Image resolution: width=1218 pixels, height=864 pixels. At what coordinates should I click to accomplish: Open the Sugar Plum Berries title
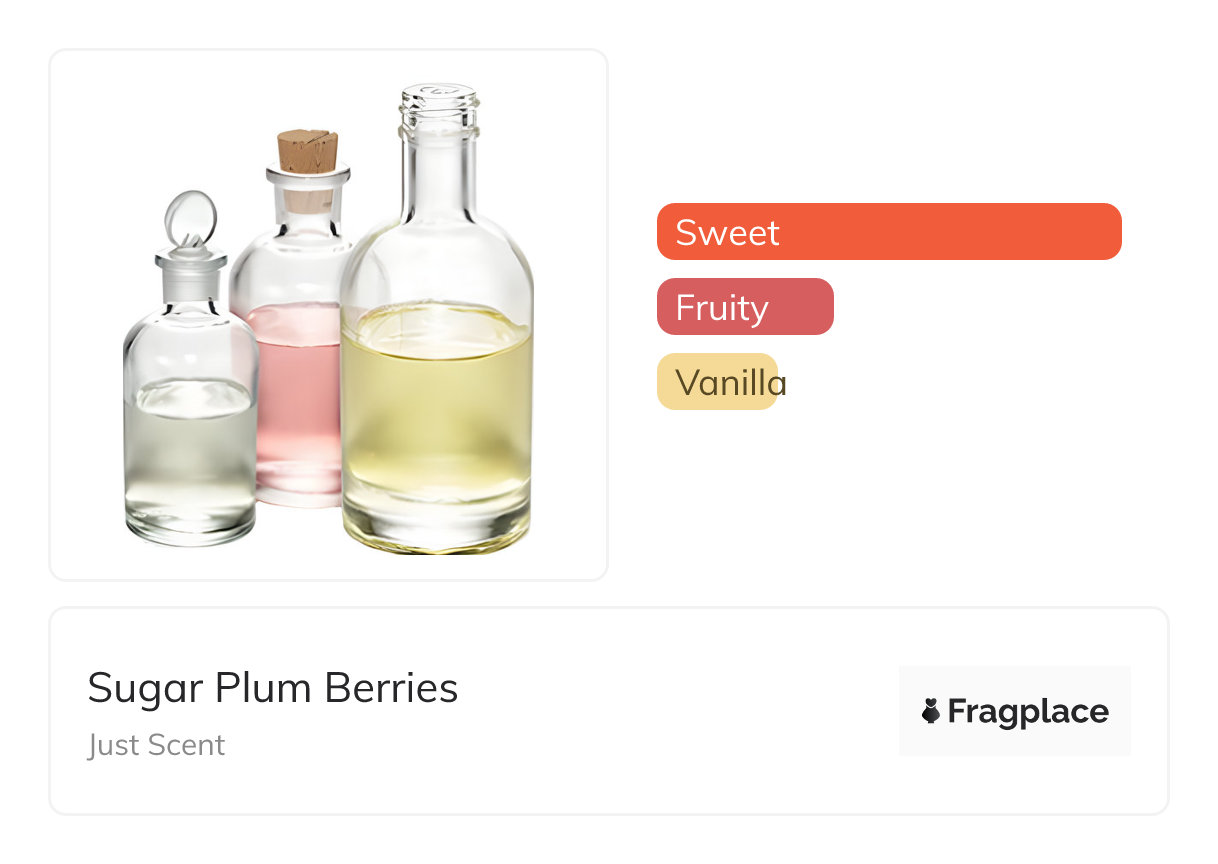tap(272, 688)
